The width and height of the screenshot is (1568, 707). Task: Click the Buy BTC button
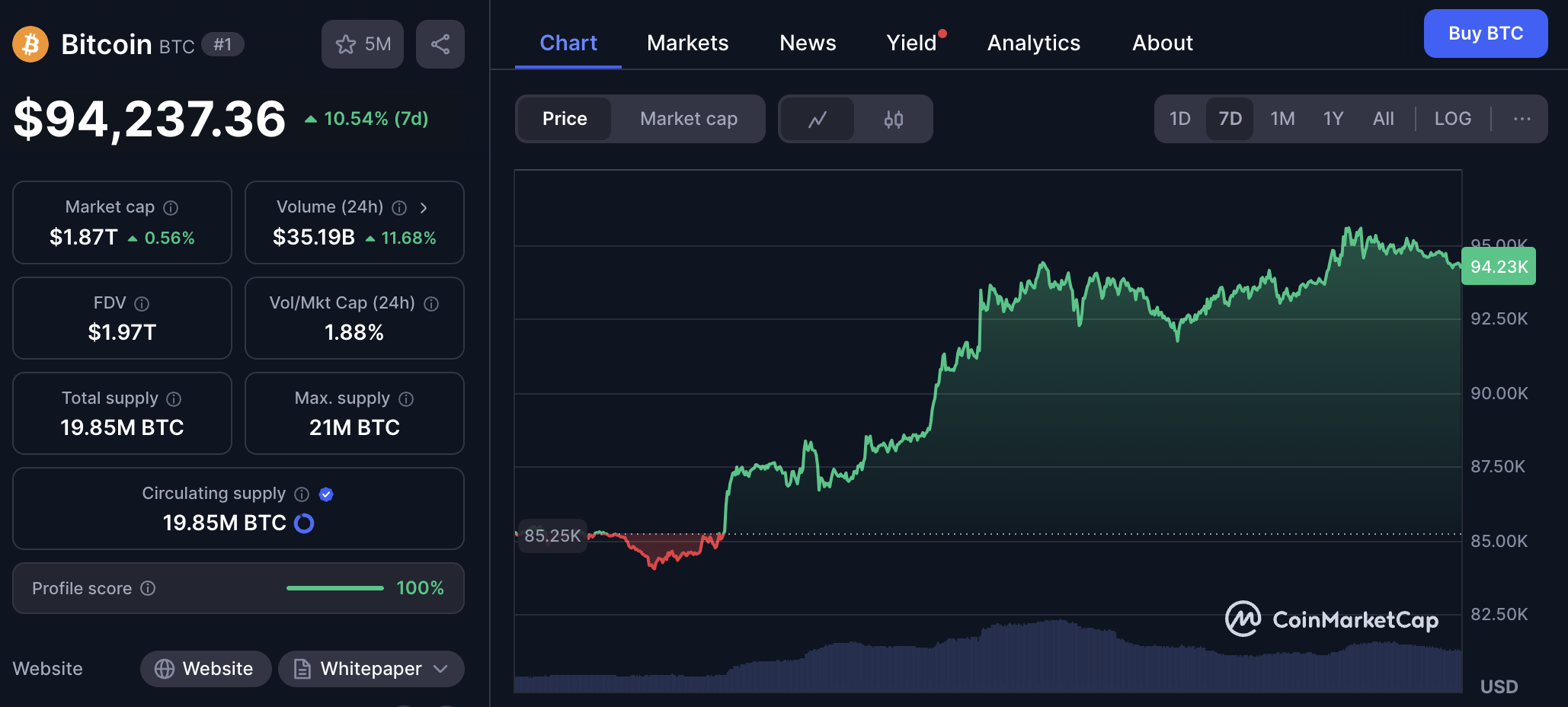click(x=1484, y=34)
